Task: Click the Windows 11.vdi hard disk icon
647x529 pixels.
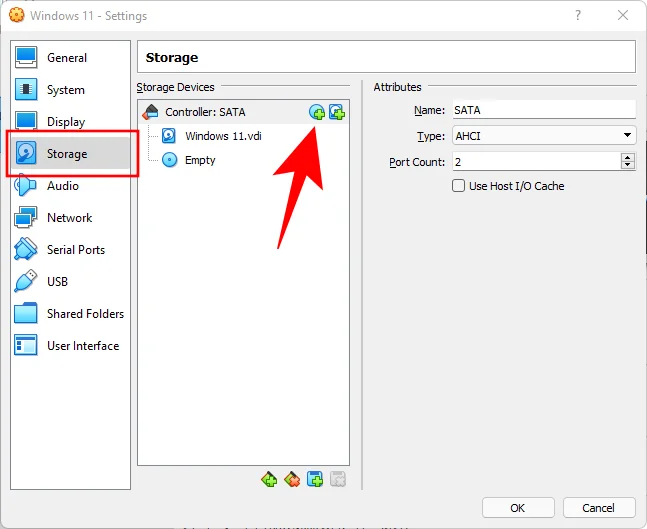Action: (x=169, y=136)
